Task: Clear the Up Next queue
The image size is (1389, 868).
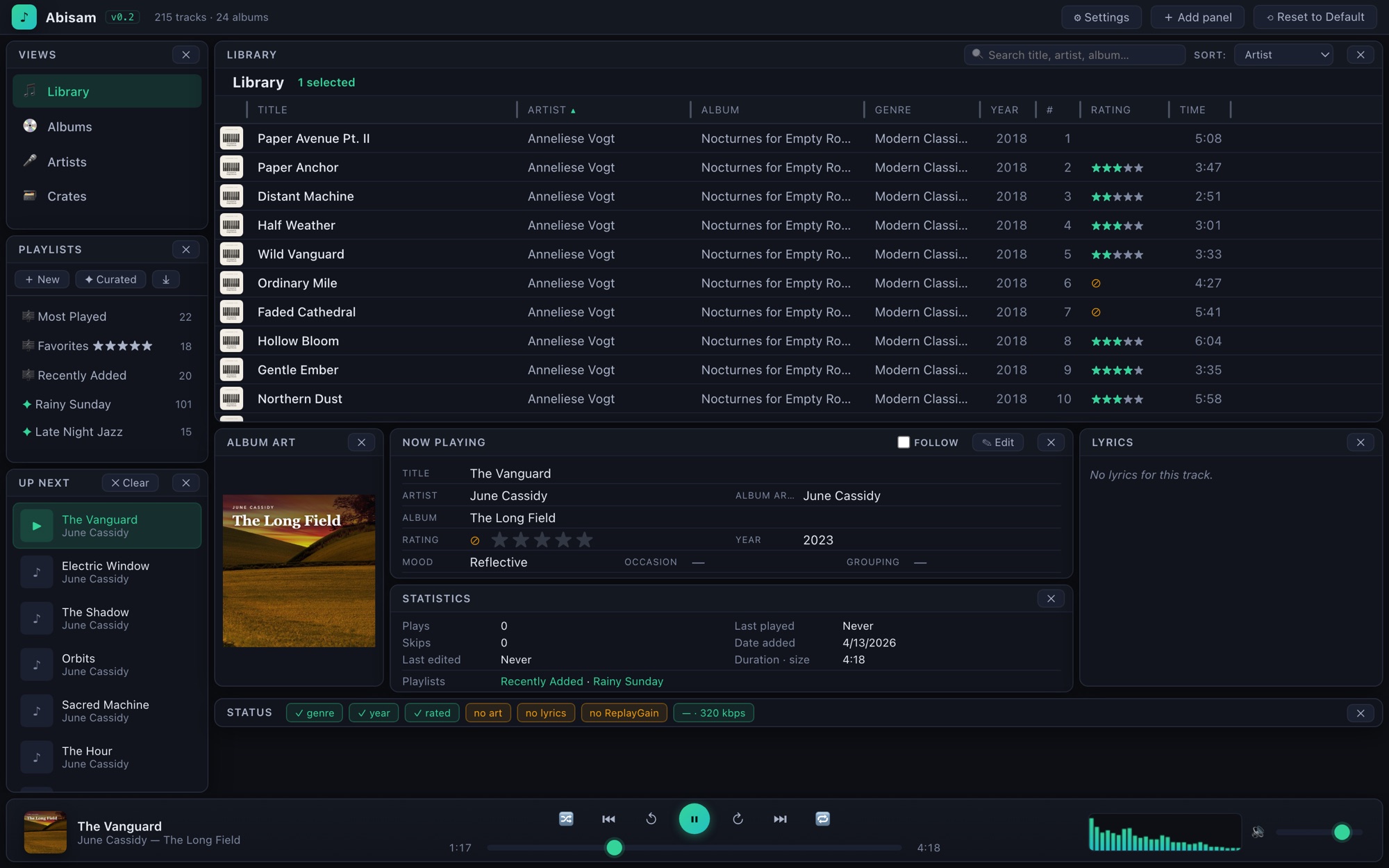Action: 130,483
